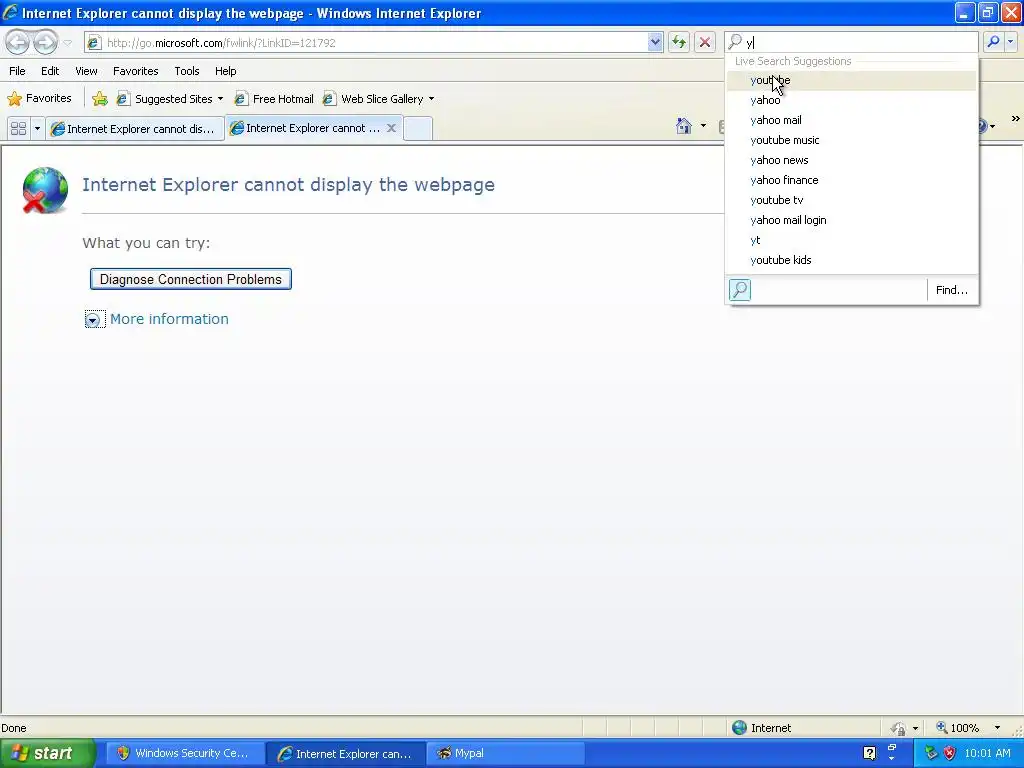1024x768 pixels.
Task: Switch to Mypal in the taskbar
Action: (506, 754)
